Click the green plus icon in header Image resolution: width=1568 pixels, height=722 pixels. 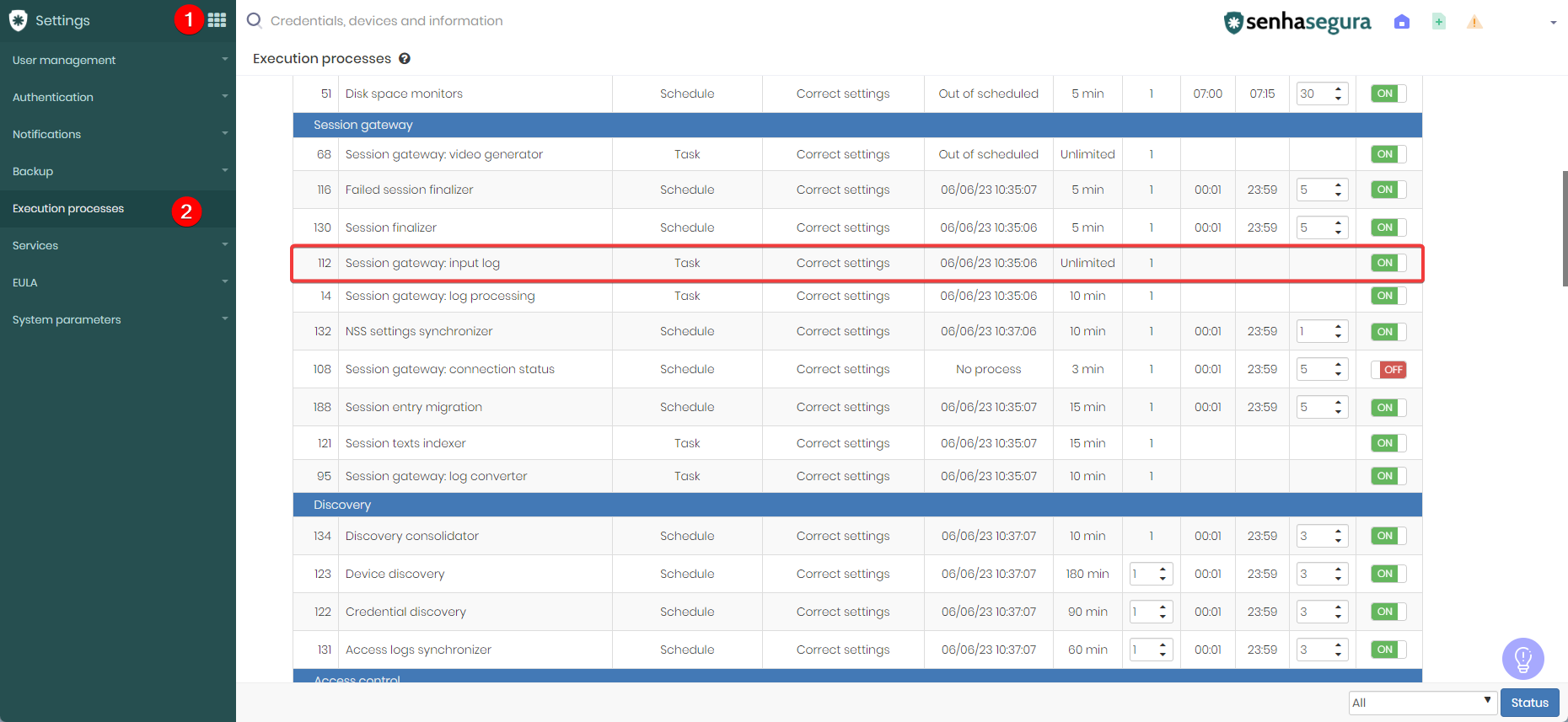tap(1439, 22)
